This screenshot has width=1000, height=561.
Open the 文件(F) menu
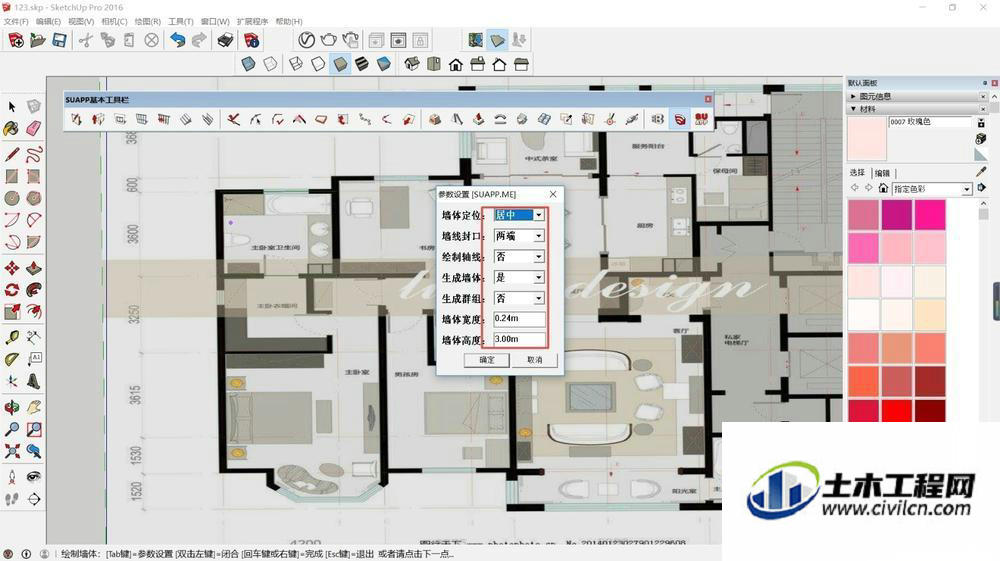(x=16, y=22)
